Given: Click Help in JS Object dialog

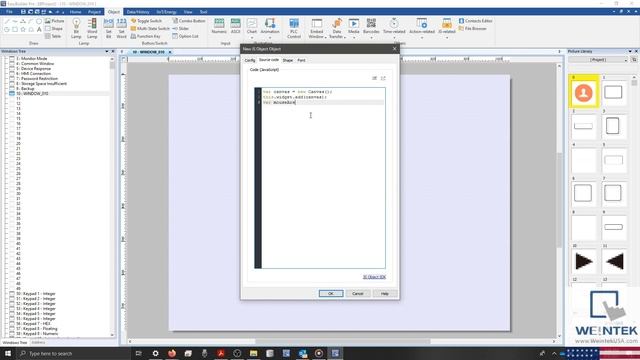Looking at the screenshot, I should (384, 293).
